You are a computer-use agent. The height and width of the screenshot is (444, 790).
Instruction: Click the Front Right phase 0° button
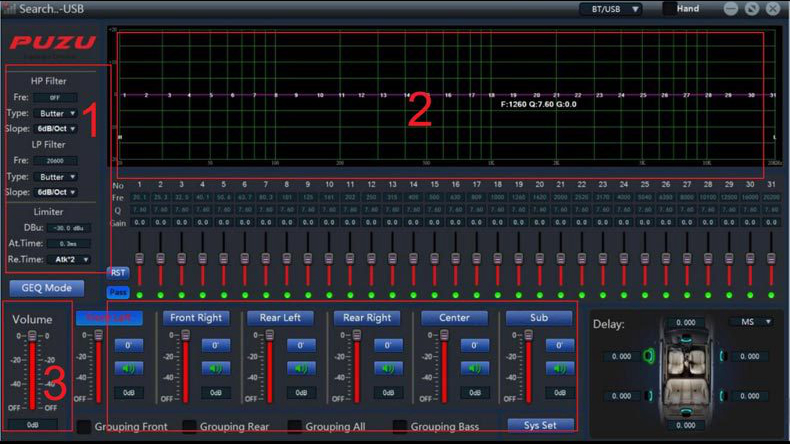(215, 345)
